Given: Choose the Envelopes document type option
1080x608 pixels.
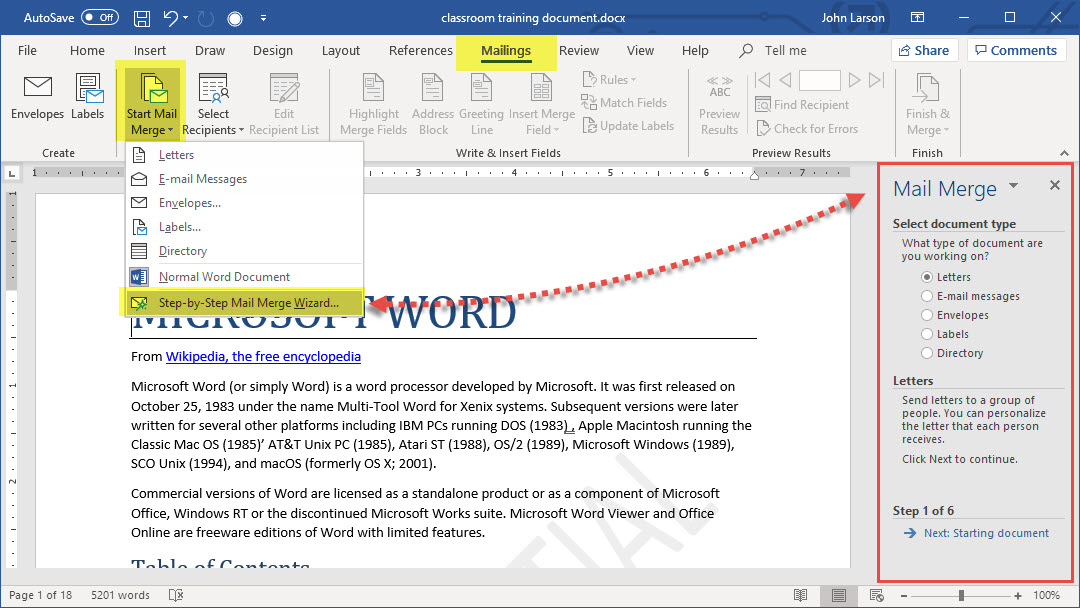Looking at the screenshot, I should (927, 315).
